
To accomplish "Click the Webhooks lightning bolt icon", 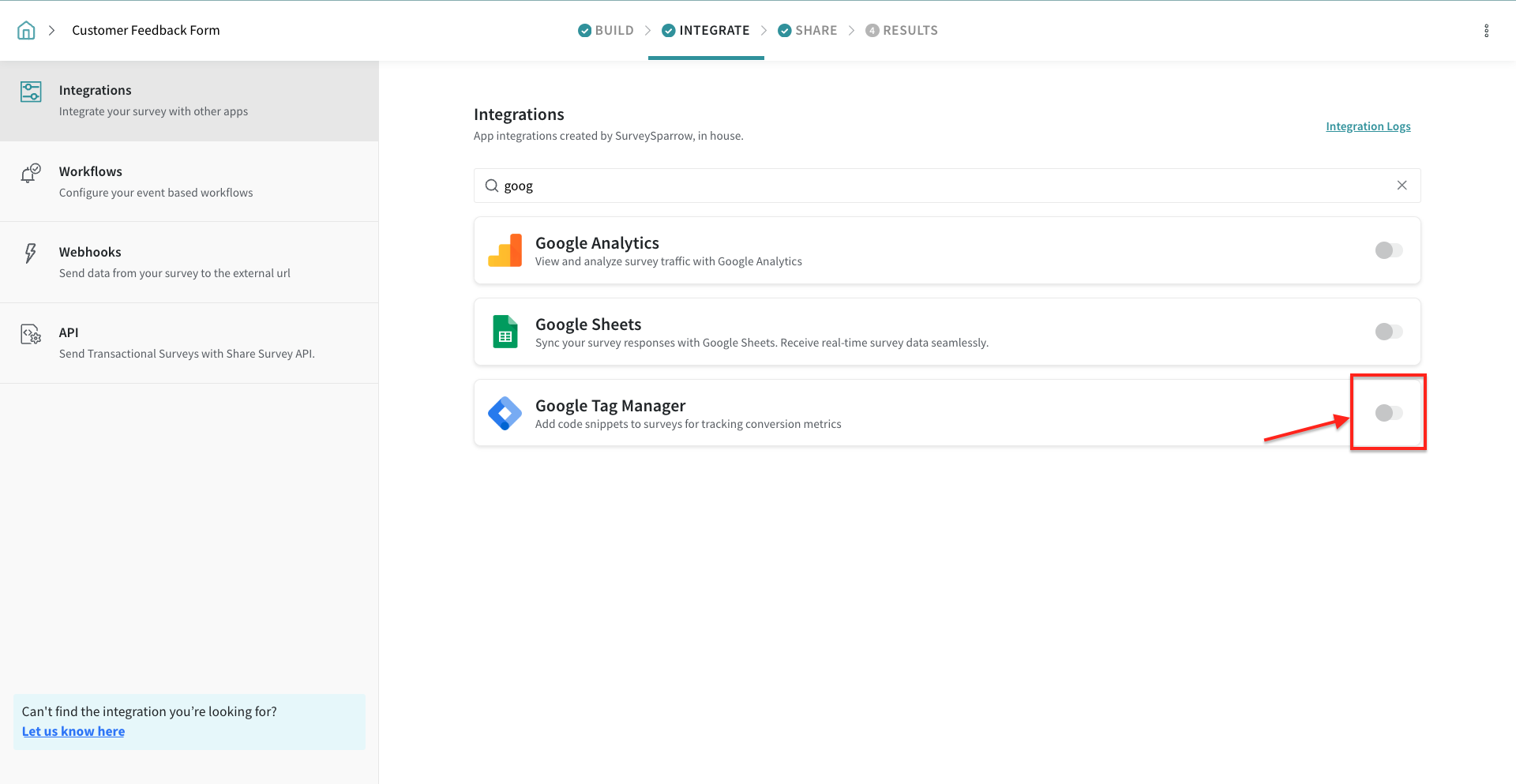I will click(x=30, y=253).
